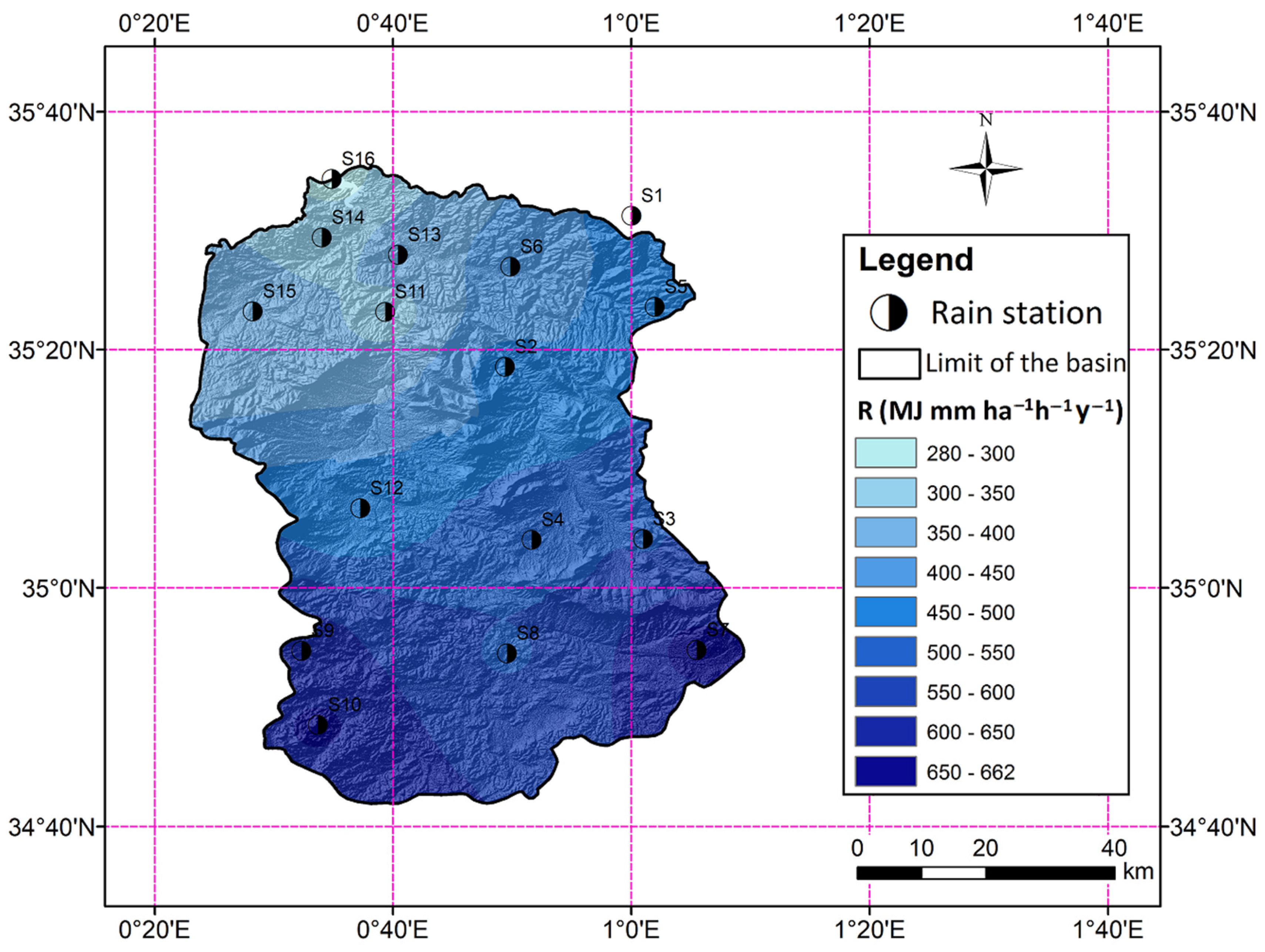Click the Legend title text
Screen dimensions: 1265x952
(x=916, y=260)
